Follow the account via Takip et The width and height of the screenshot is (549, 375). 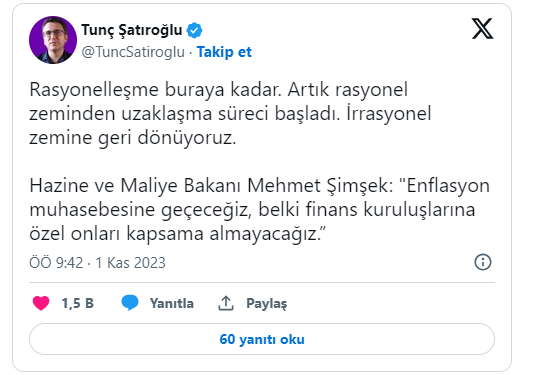point(224,52)
